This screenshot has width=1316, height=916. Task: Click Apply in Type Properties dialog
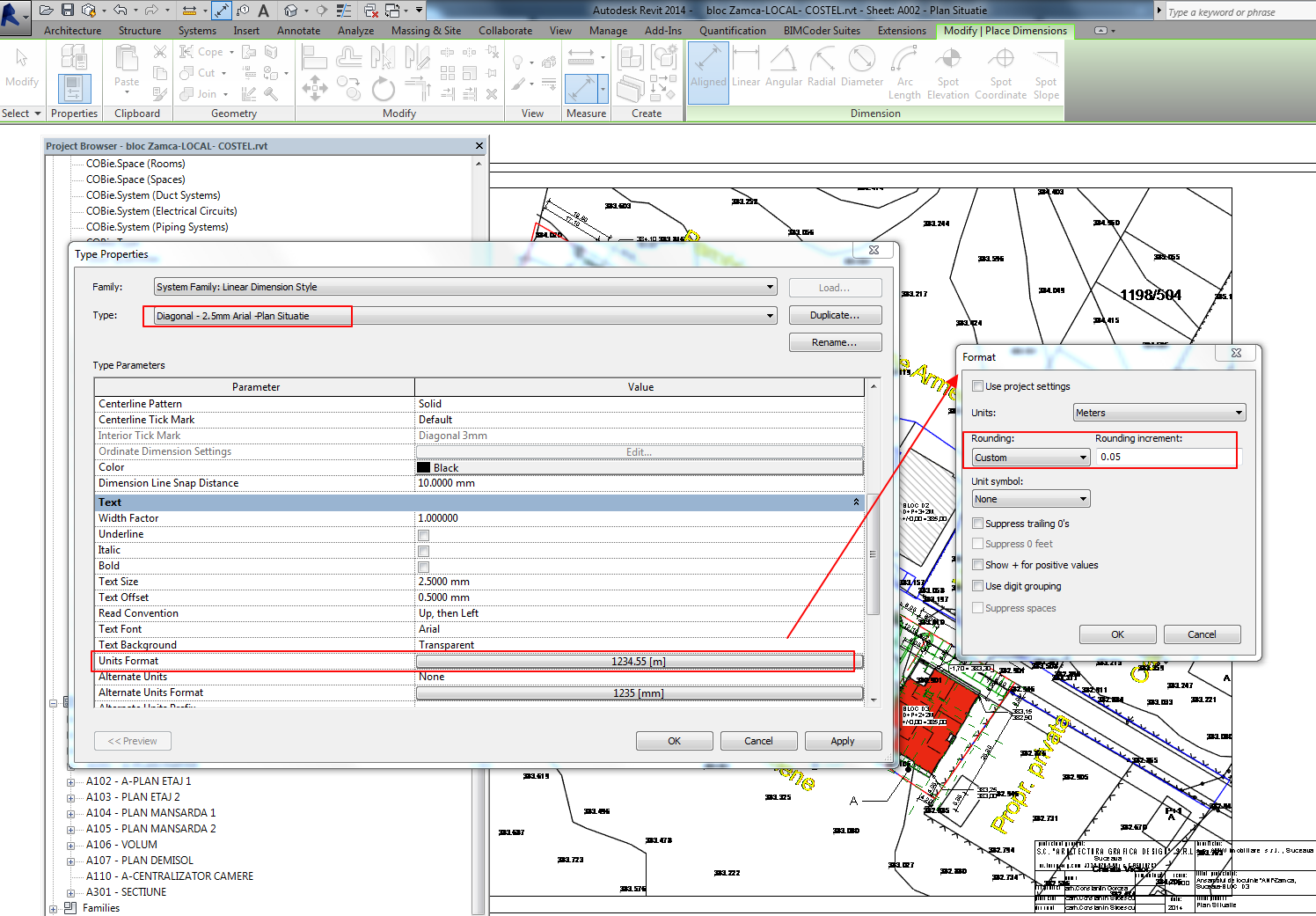coord(843,741)
